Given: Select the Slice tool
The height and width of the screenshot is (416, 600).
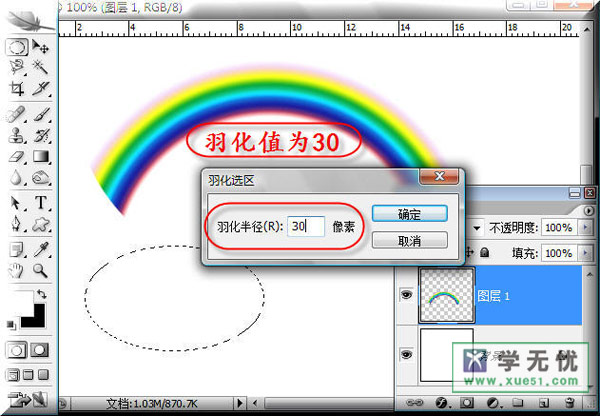Looking at the screenshot, I should pyautogui.click(x=41, y=89).
